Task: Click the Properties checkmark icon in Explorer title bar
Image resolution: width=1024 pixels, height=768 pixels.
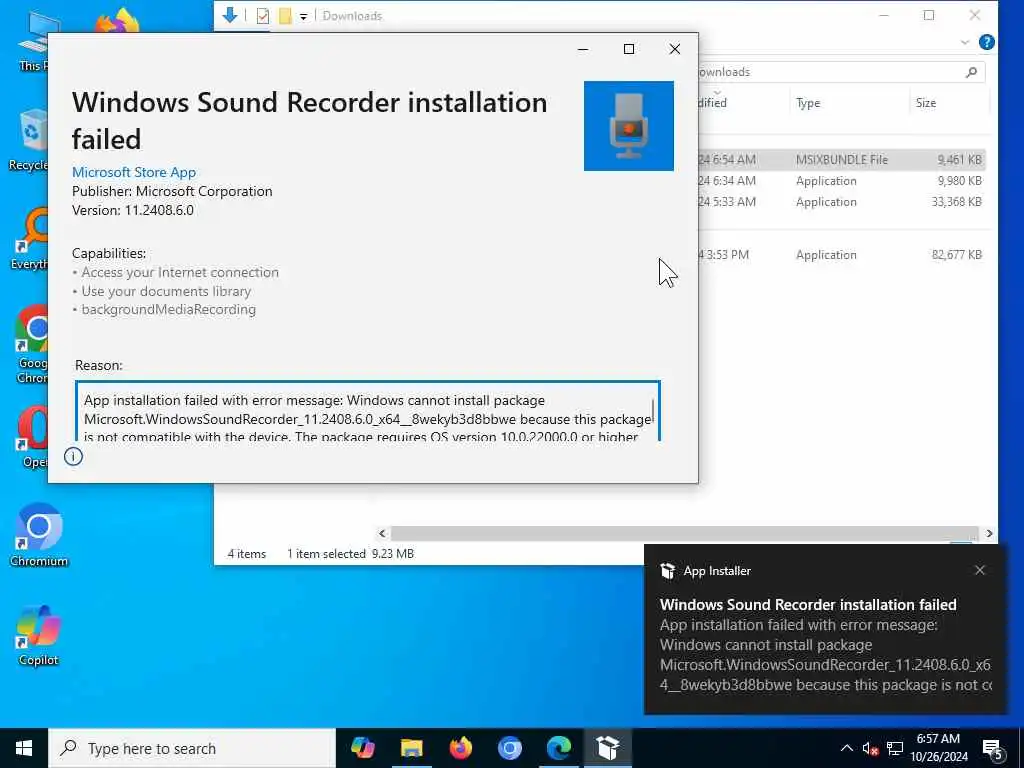Action: point(263,15)
